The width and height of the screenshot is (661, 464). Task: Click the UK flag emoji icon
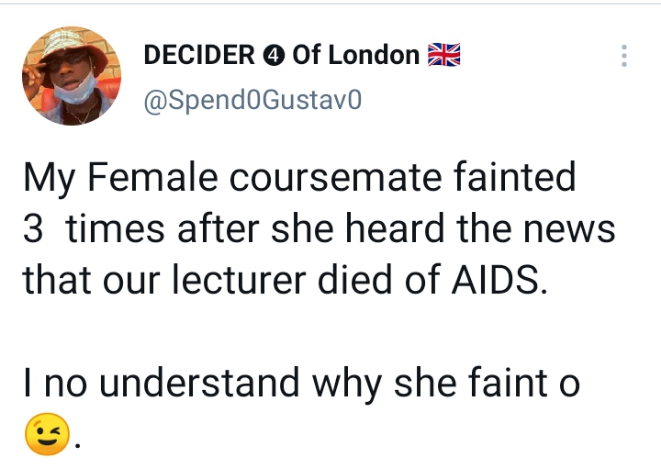(443, 55)
